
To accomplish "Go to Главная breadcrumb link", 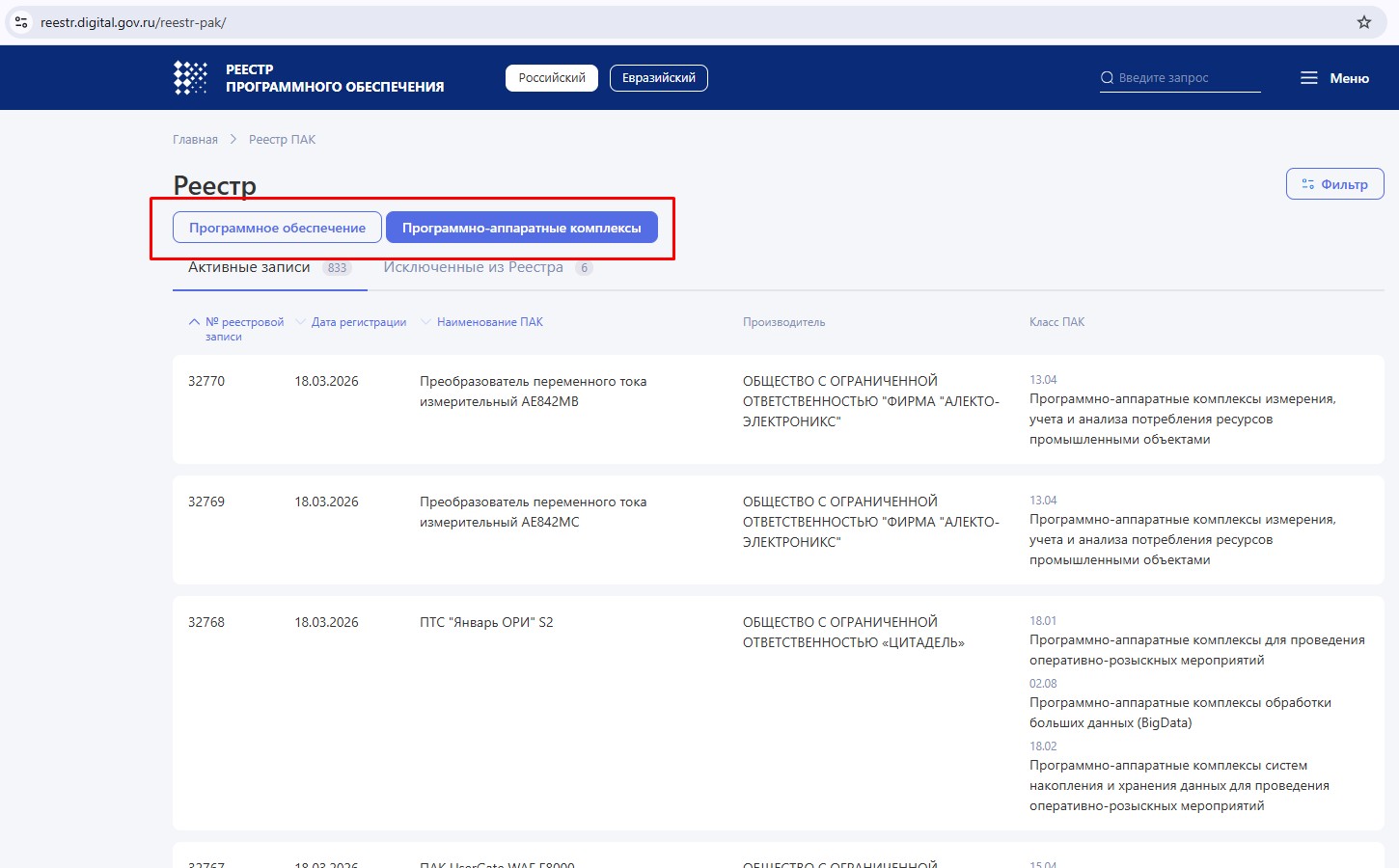I will (x=195, y=140).
